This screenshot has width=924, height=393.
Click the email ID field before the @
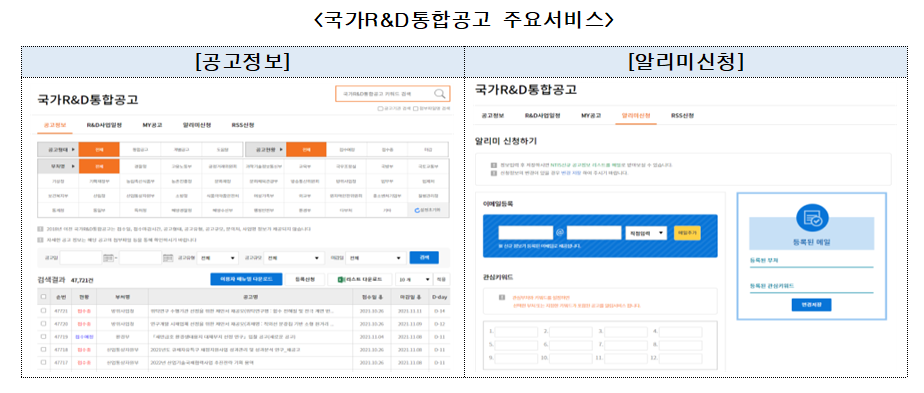coord(526,233)
